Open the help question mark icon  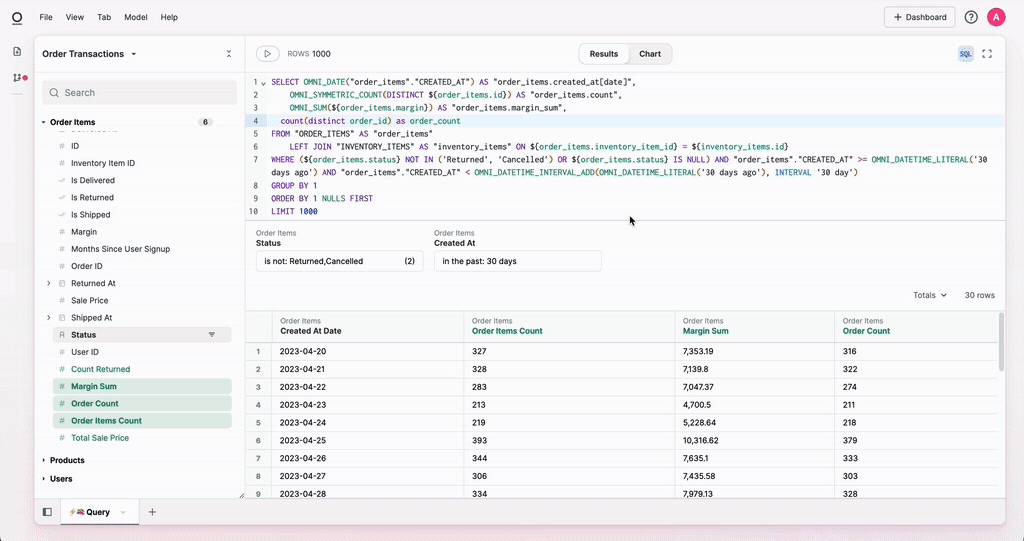coord(971,17)
